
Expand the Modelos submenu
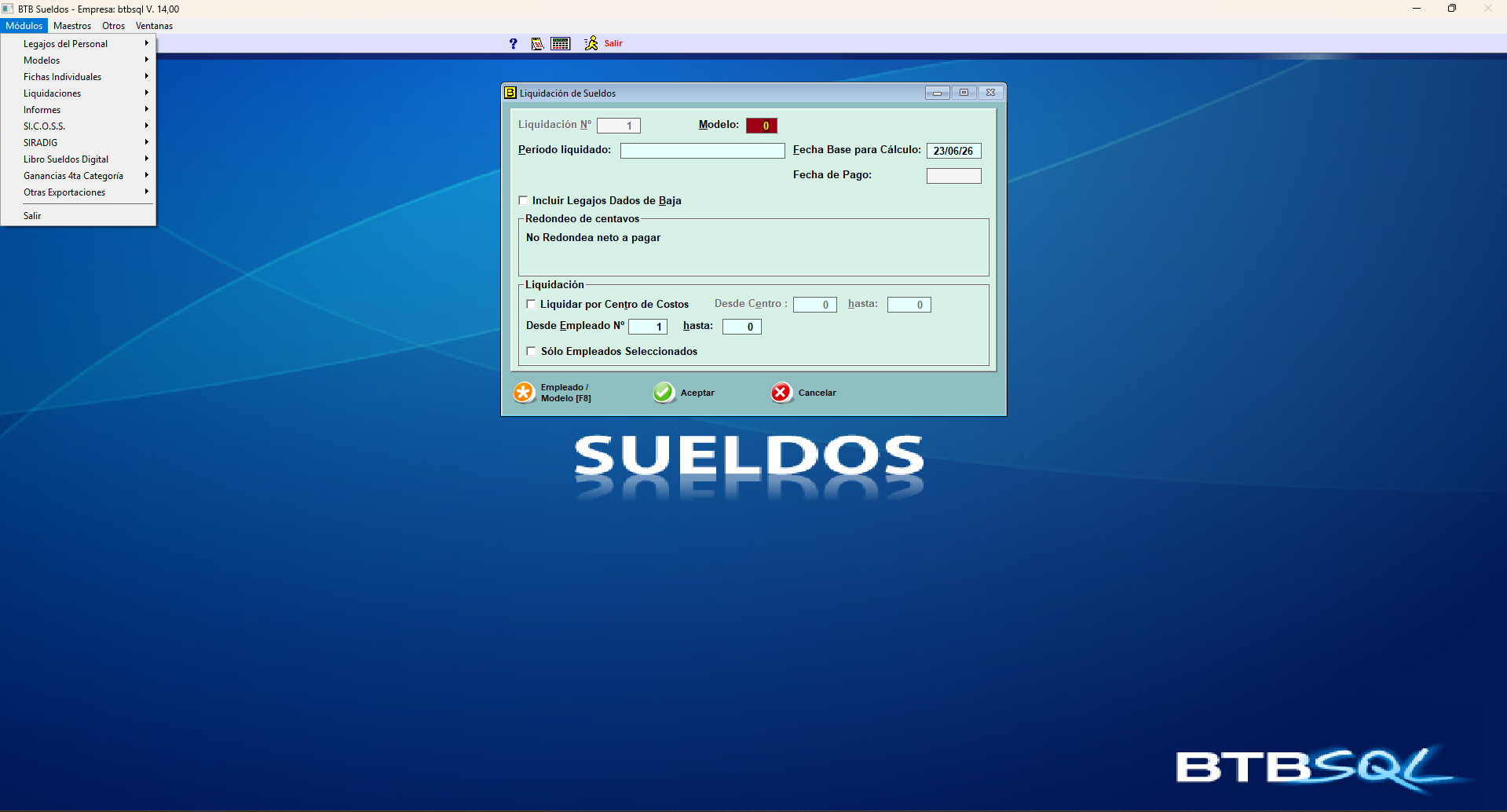78,60
